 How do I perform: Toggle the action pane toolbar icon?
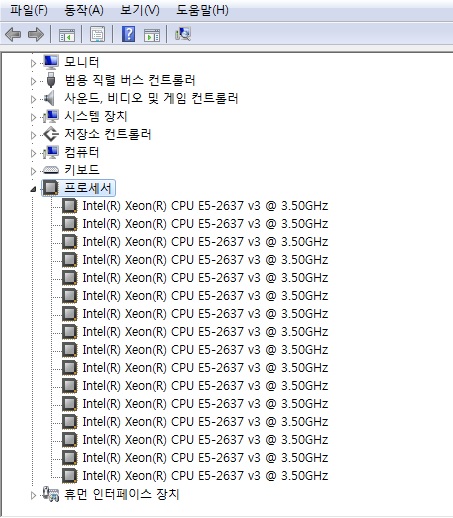coord(152,35)
